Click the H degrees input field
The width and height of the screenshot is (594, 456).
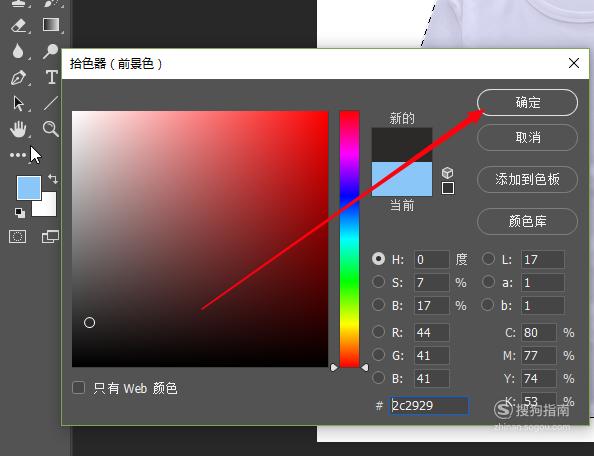pos(432,259)
